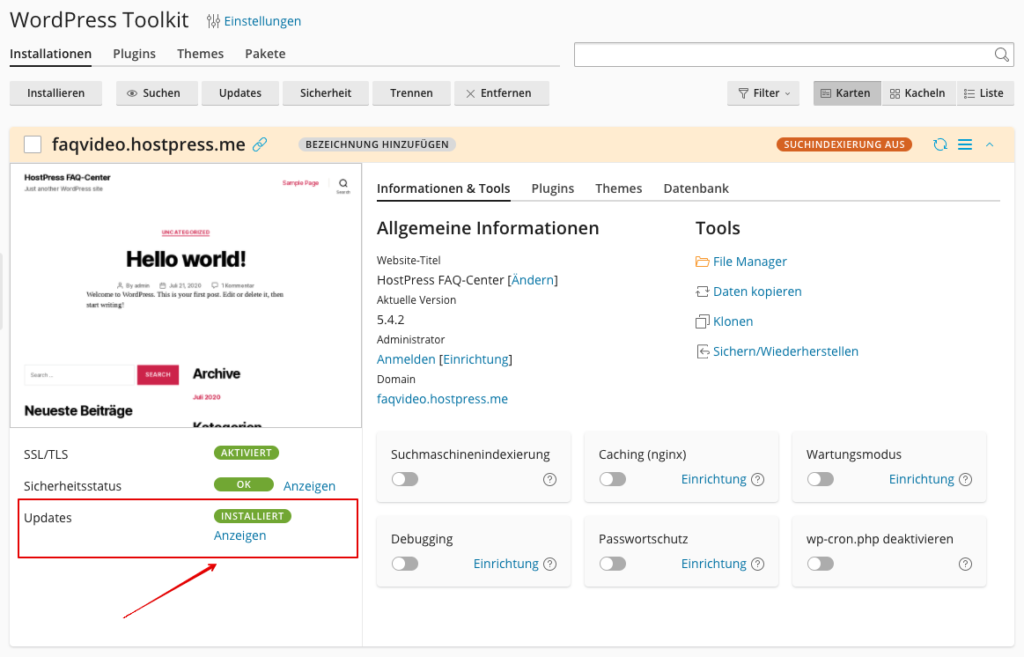Collapse the installation card with chevron

tap(989, 144)
